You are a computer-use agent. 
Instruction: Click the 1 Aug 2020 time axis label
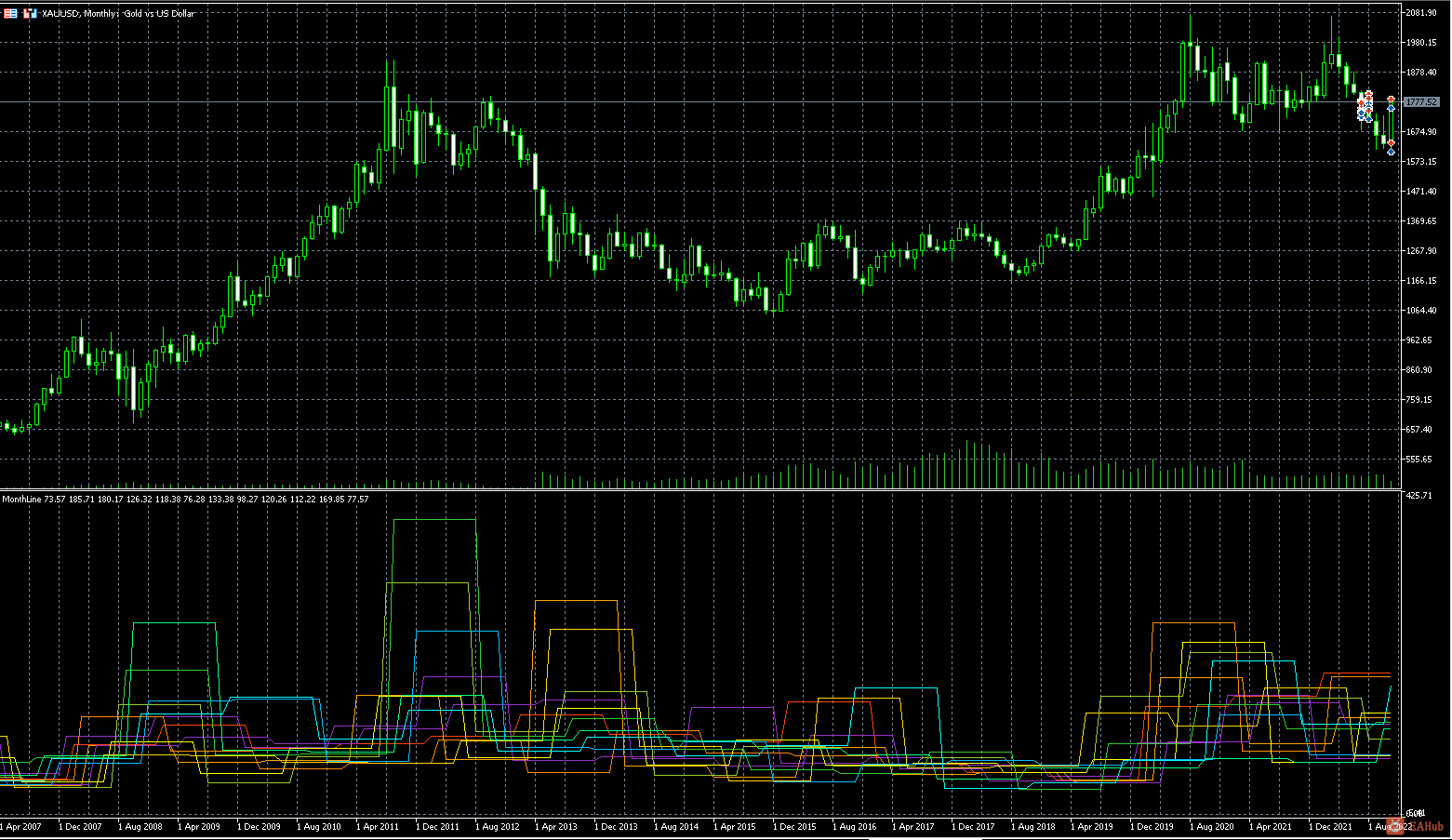(1211, 826)
